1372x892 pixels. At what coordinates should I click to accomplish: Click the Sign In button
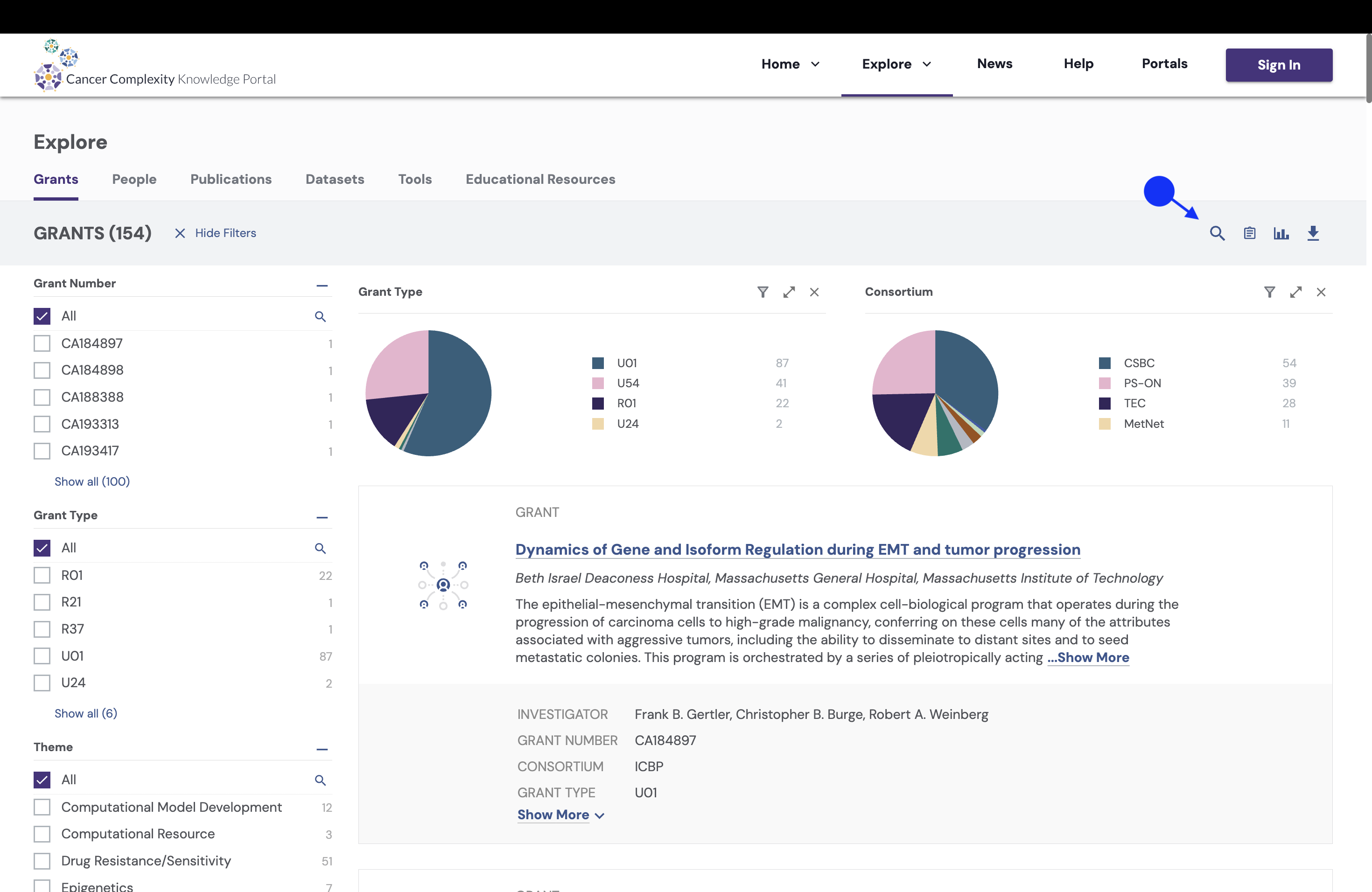[x=1279, y=65]
